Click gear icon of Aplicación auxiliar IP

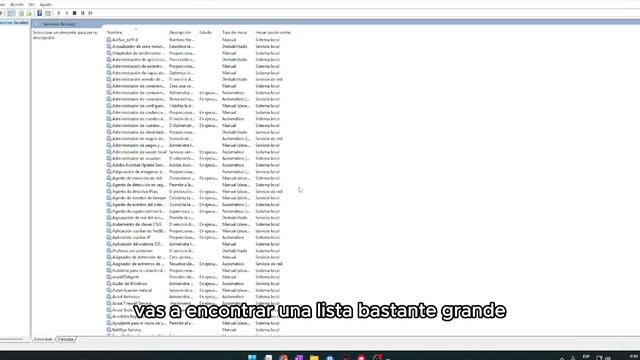(109, 238)
